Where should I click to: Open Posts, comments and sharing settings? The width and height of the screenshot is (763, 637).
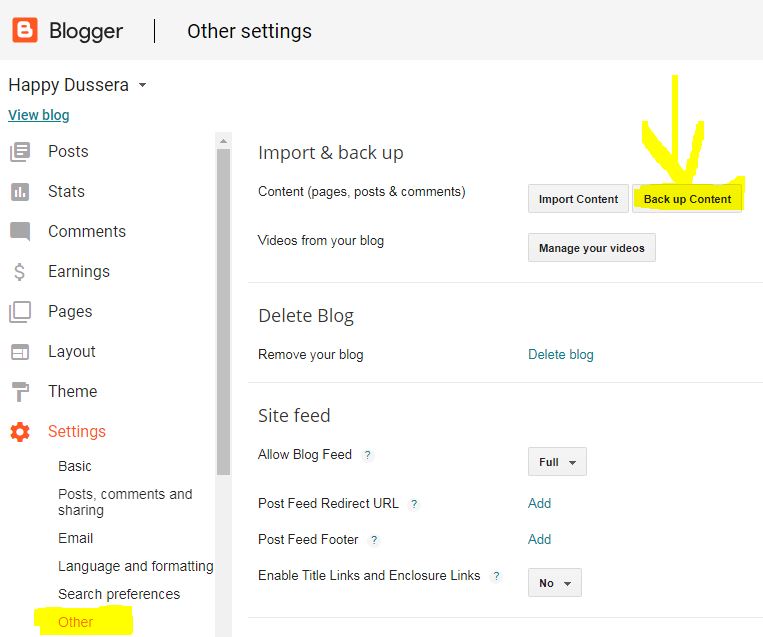(125, 502)
